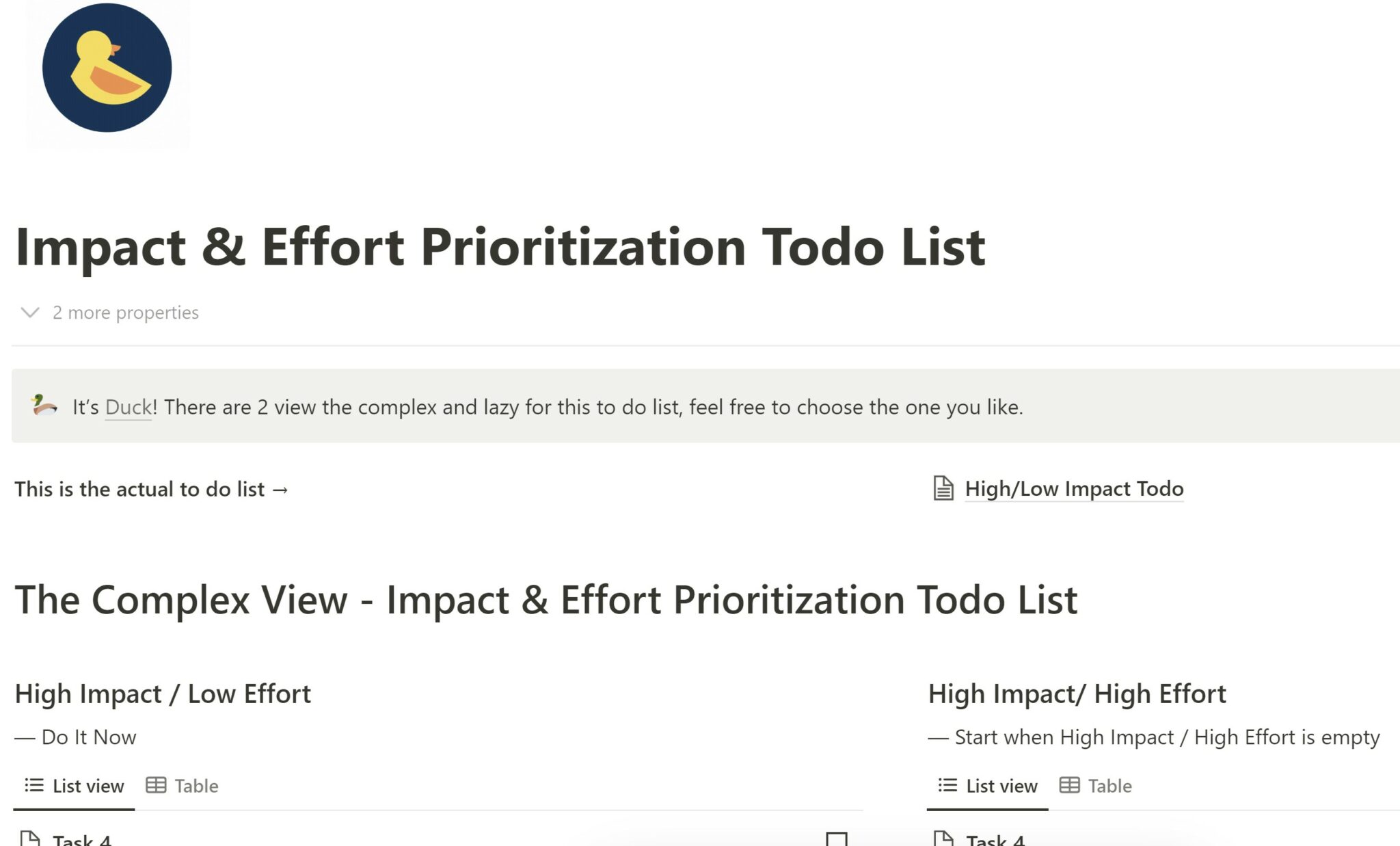The image size is (1400, 846).
Task: Expand the 2 more properties section
Action: 125,313
